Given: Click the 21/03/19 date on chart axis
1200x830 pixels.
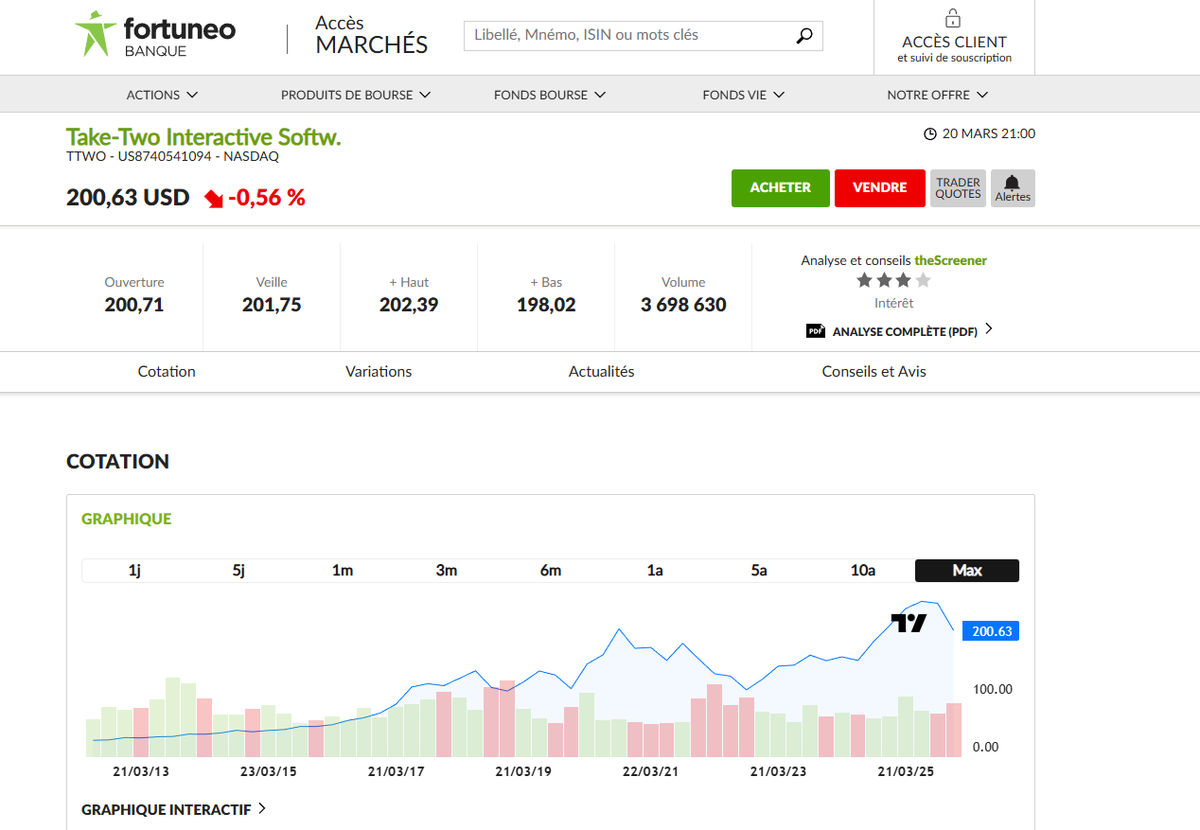Looking at the screenshot, I should click(x=523, y=772).
